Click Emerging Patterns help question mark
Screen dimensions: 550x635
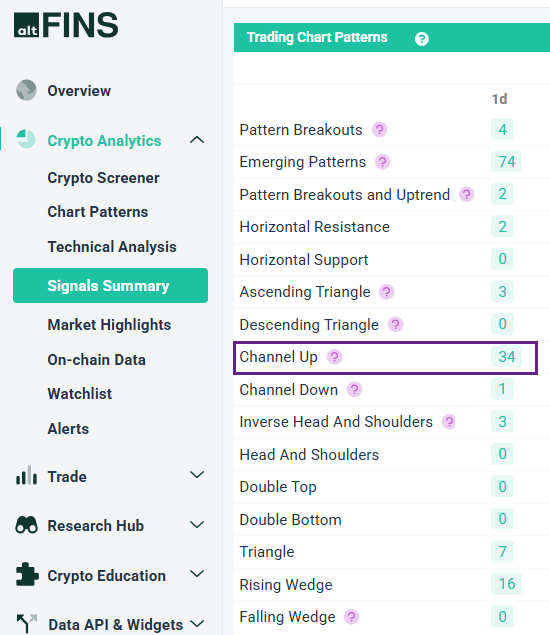[383, 162]
